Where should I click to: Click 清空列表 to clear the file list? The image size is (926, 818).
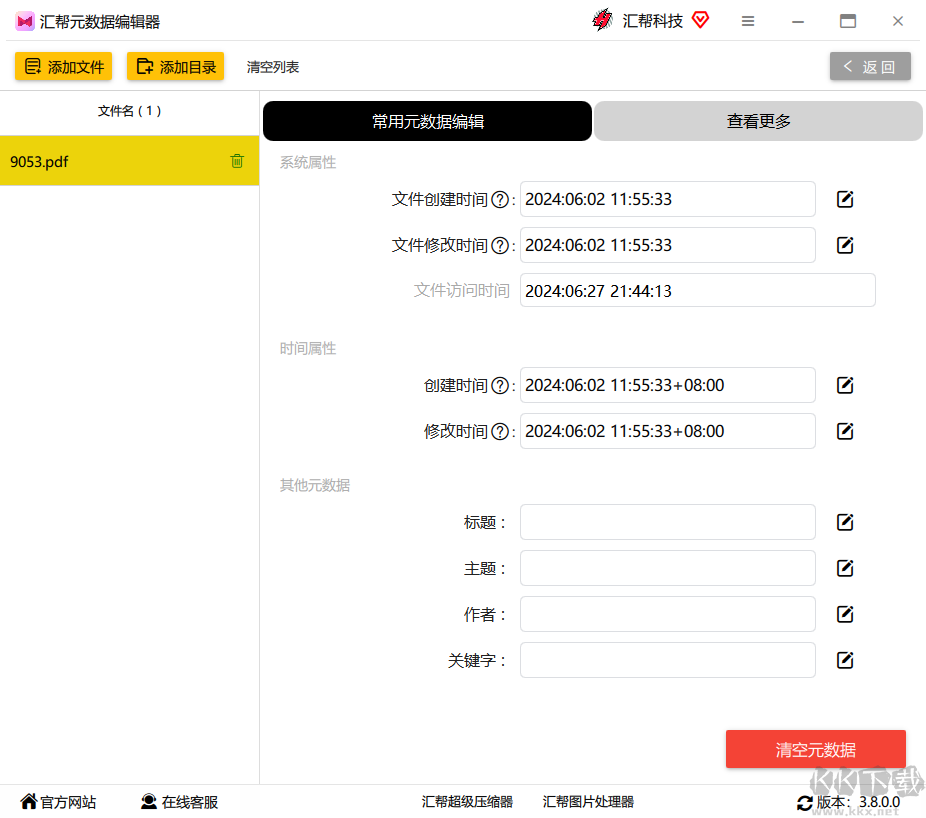273,67
